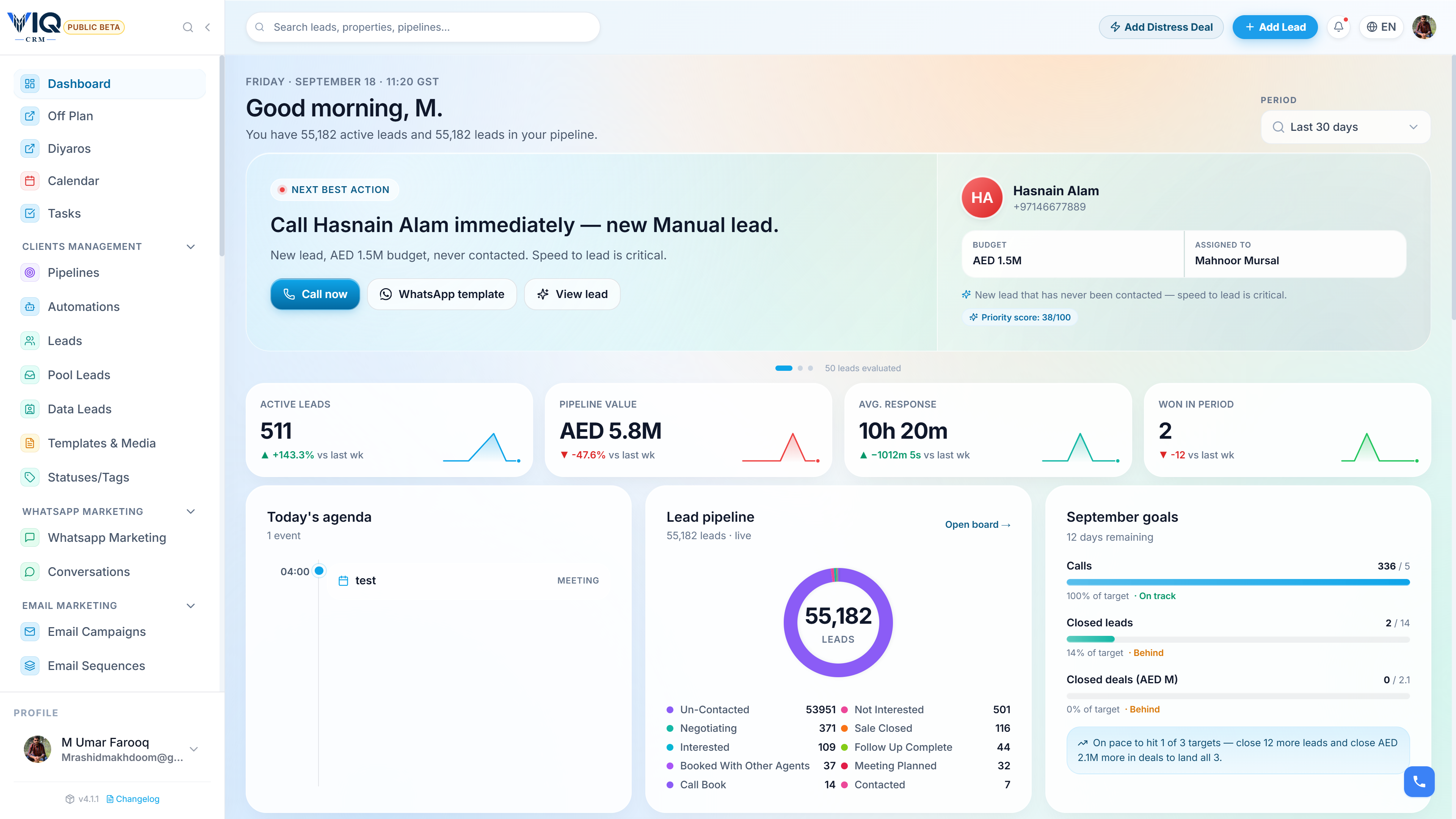Click the Data Leads contact icon

pos(30,409)
